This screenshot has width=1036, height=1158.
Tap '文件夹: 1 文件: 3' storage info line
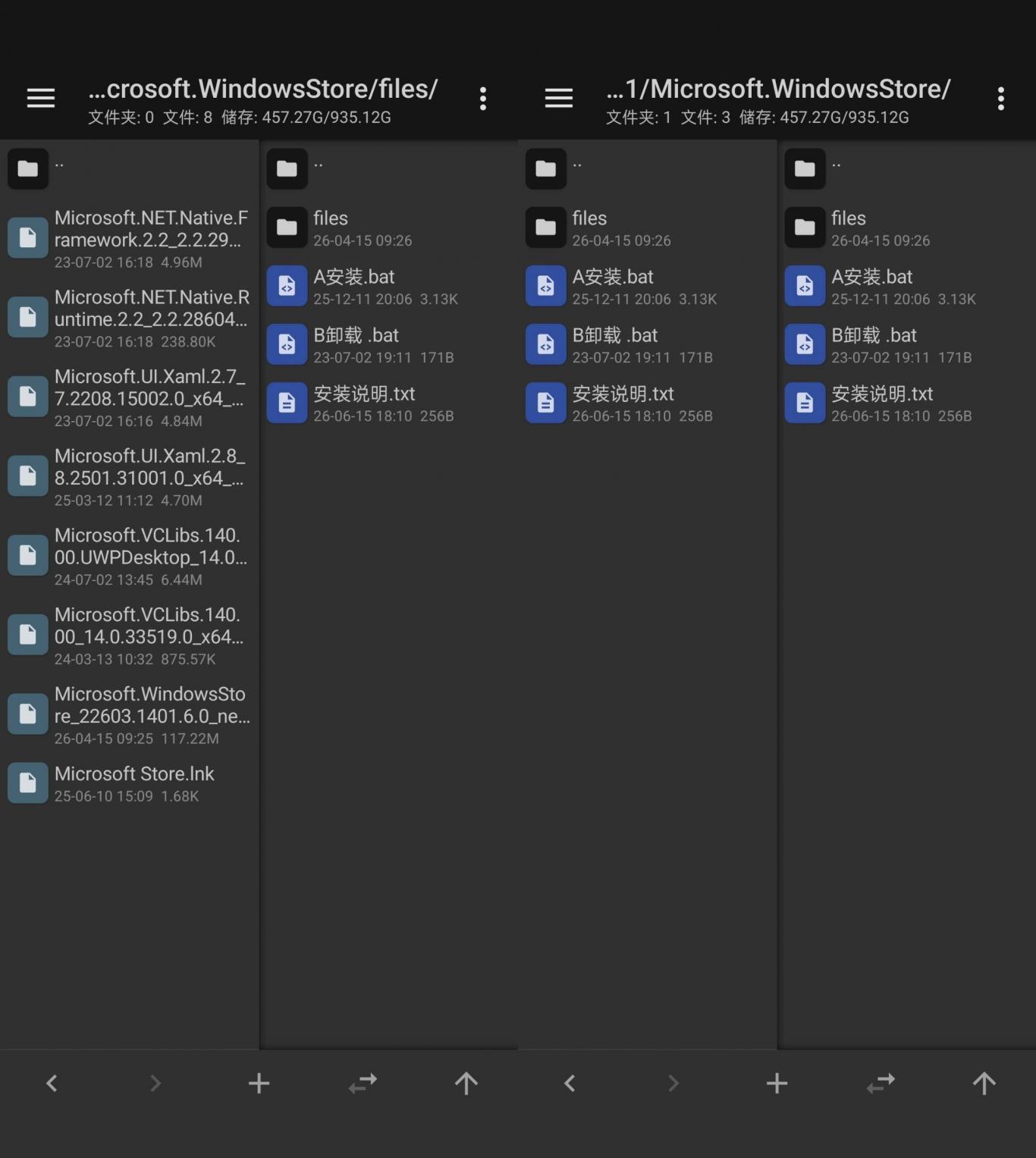point(758,118)
